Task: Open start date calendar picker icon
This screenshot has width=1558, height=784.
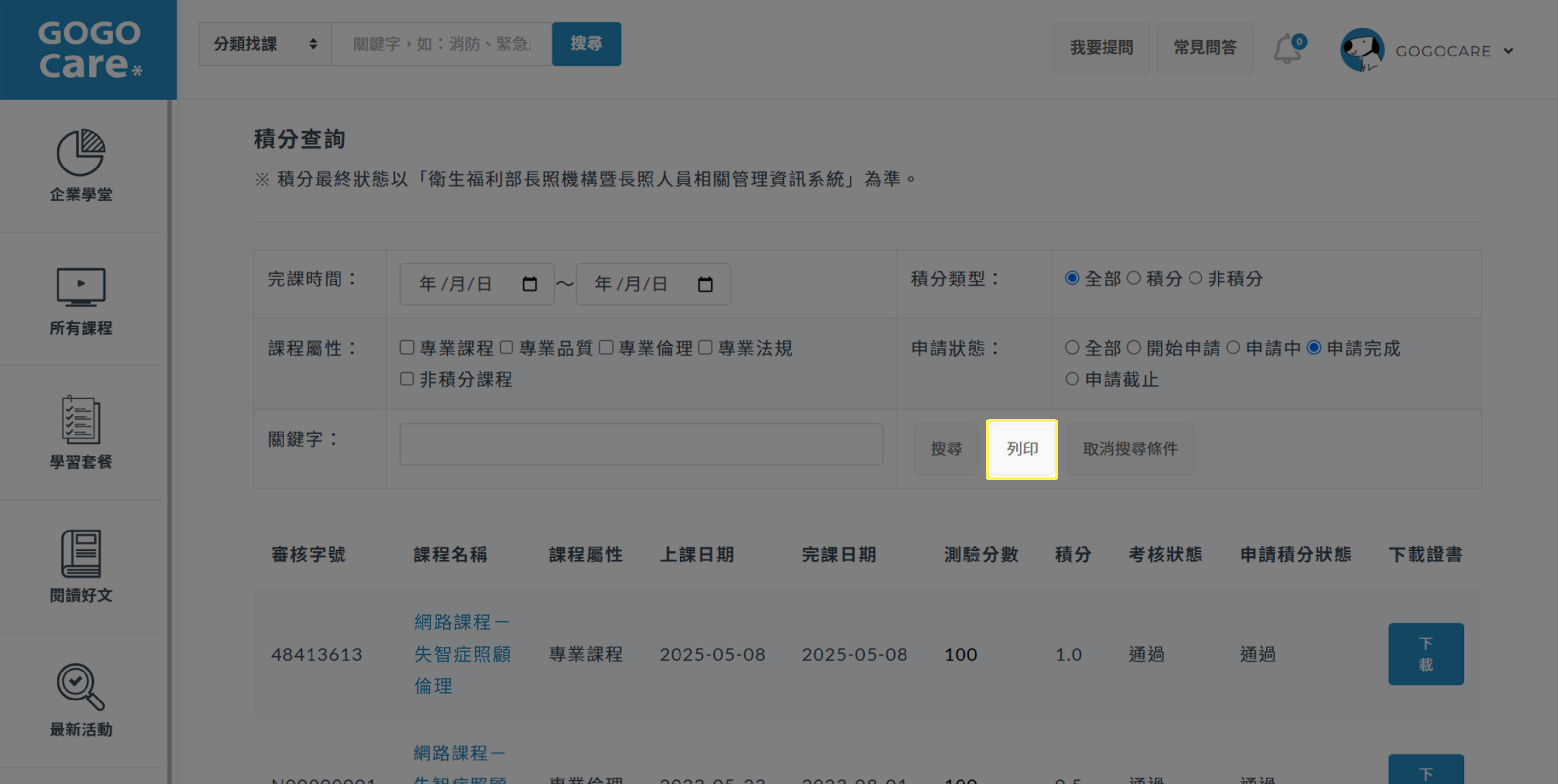Action: (x=529, y=283)
